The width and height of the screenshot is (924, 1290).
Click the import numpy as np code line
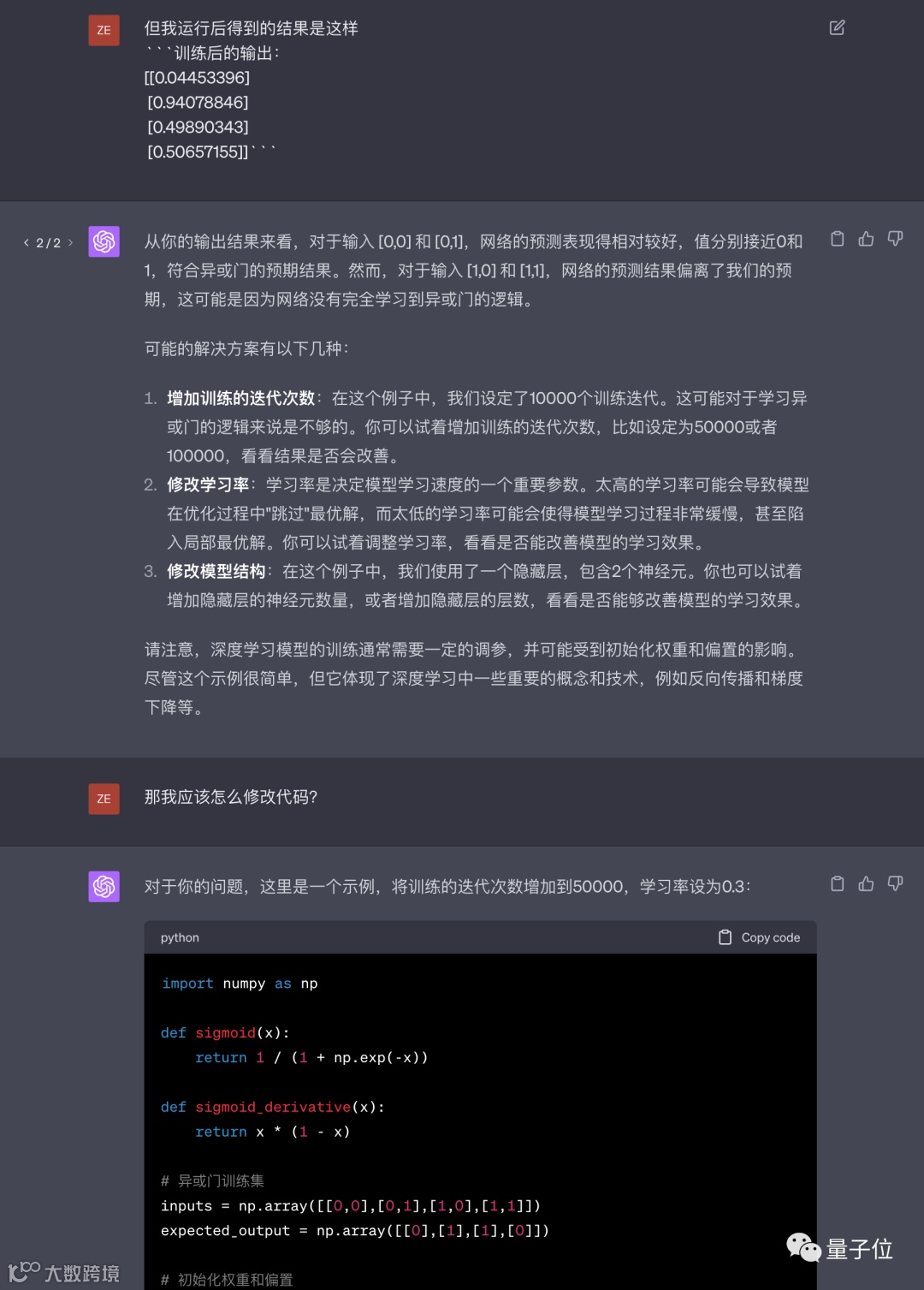[240, 984]
